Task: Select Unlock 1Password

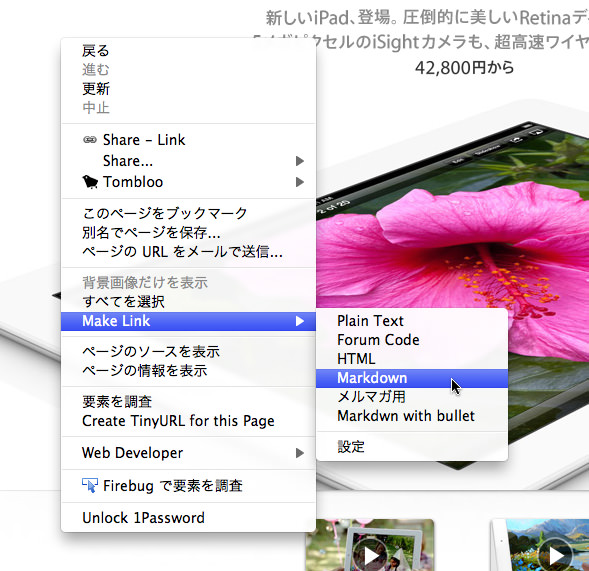Action: [x=188, y=518]
